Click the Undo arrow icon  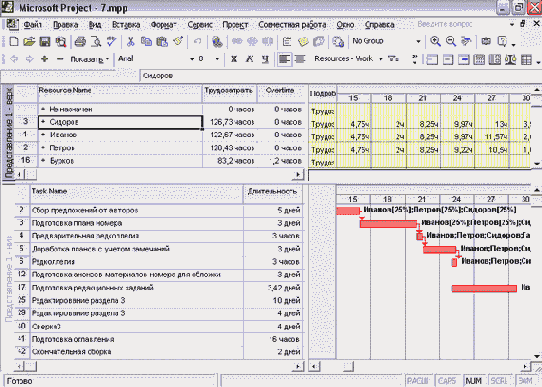pos(197,42)
